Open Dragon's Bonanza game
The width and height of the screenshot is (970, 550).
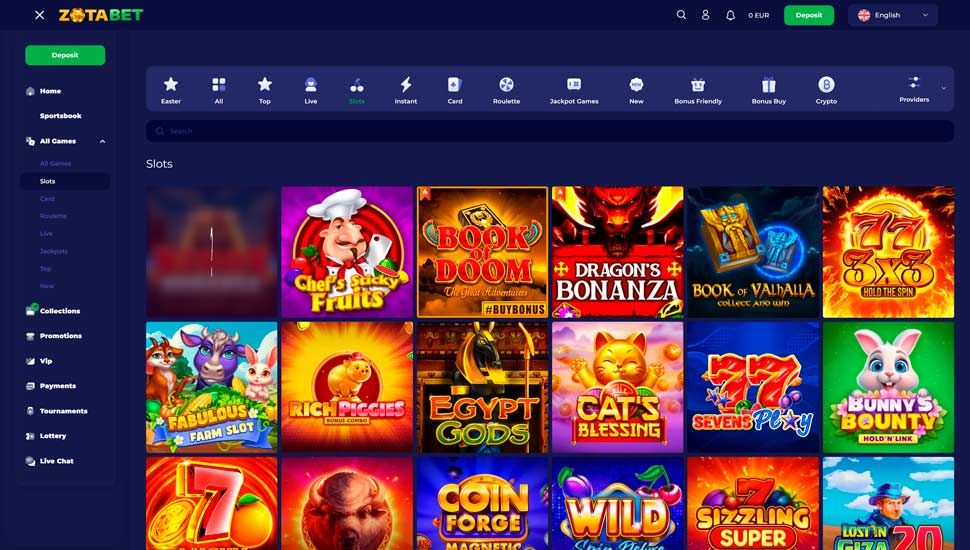[x=617, y=252]
